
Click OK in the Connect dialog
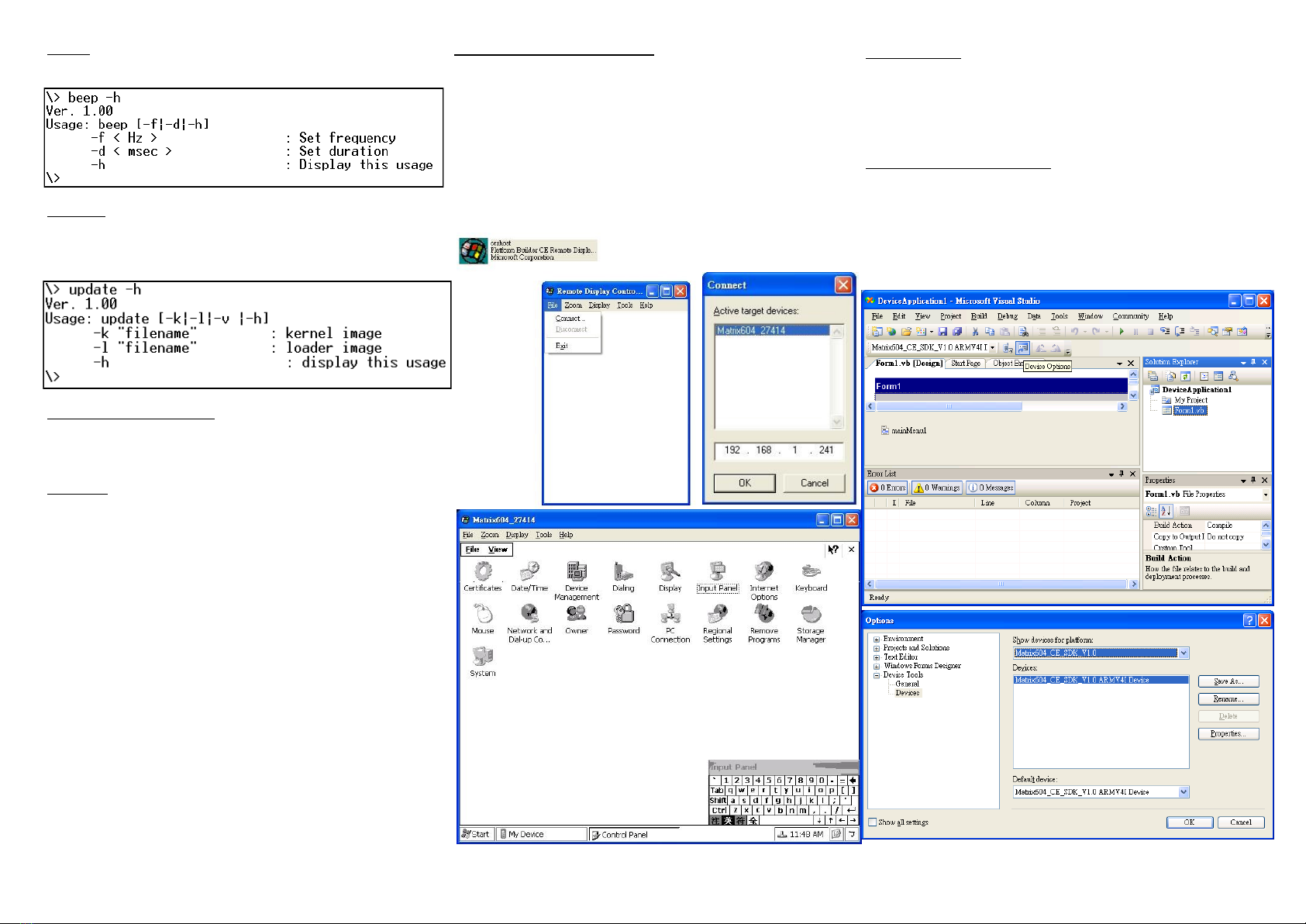click(x=744, y=483)
